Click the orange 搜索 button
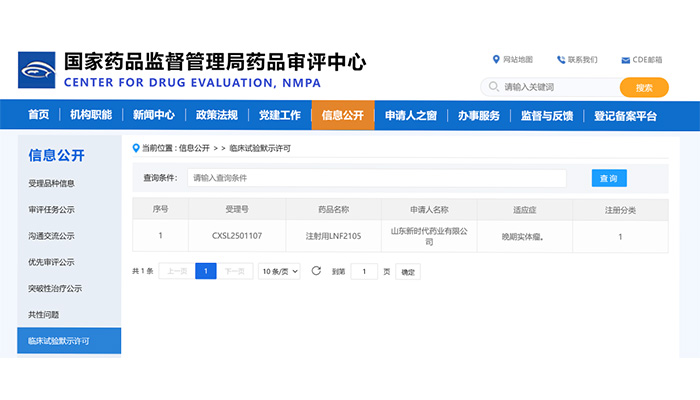Image resolution: width=700 pixels, height=400 pixels. 644,87
